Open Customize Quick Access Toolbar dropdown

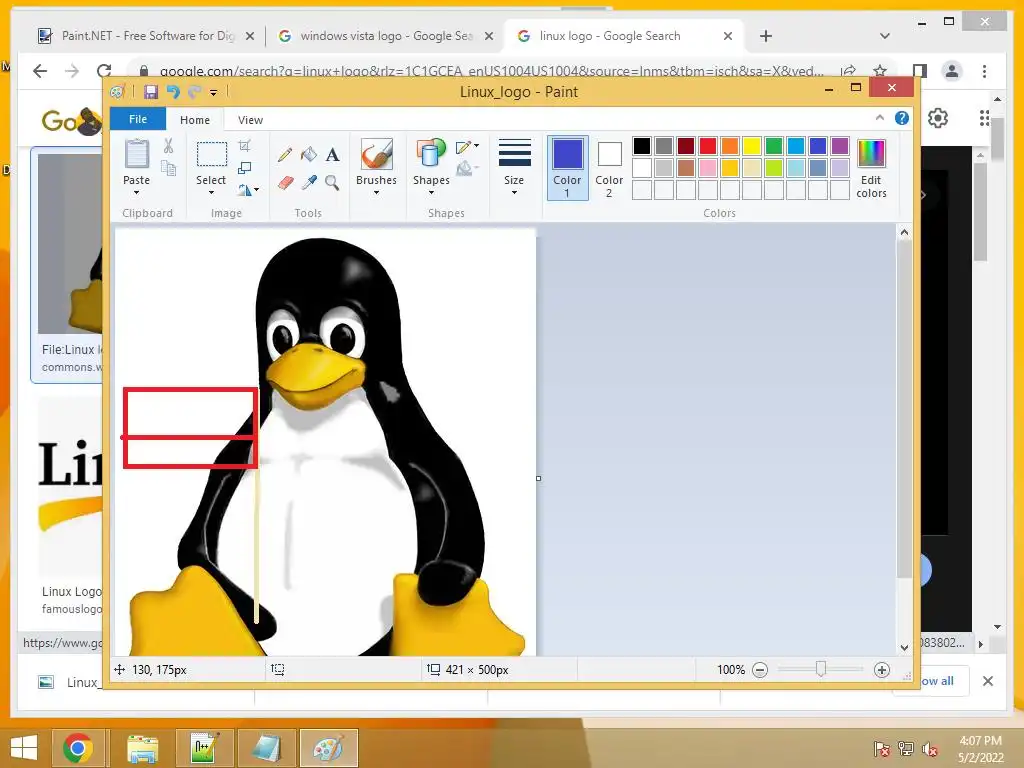point(214,92)
